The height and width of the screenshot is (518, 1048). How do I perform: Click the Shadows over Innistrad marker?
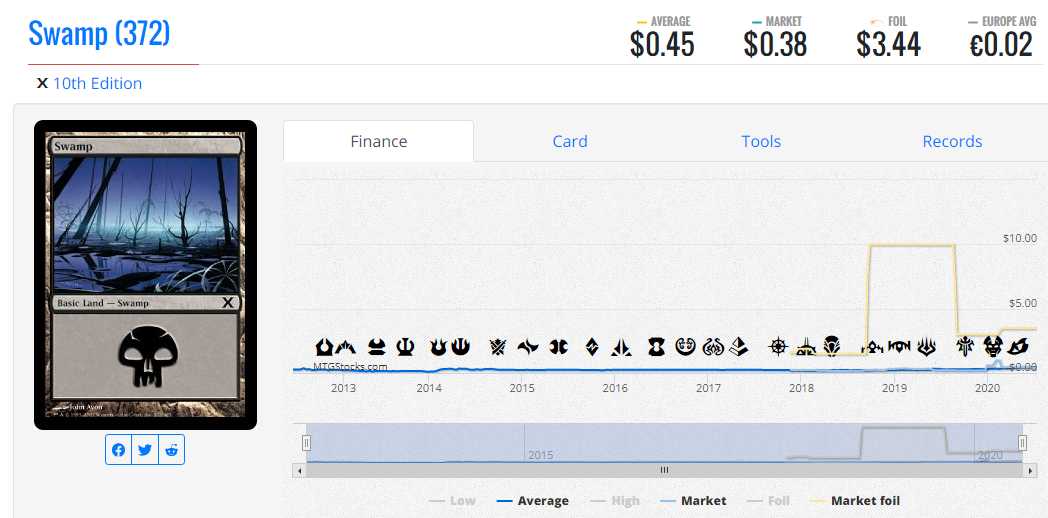point(656,347)
